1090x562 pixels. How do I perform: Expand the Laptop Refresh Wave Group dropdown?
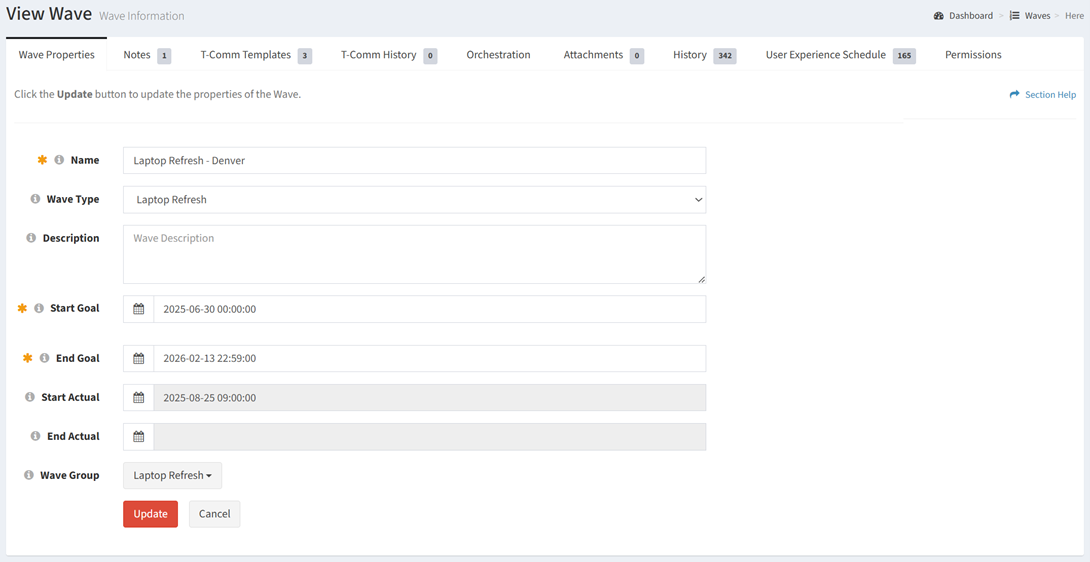pyautogui.click(x=172, y=475)
